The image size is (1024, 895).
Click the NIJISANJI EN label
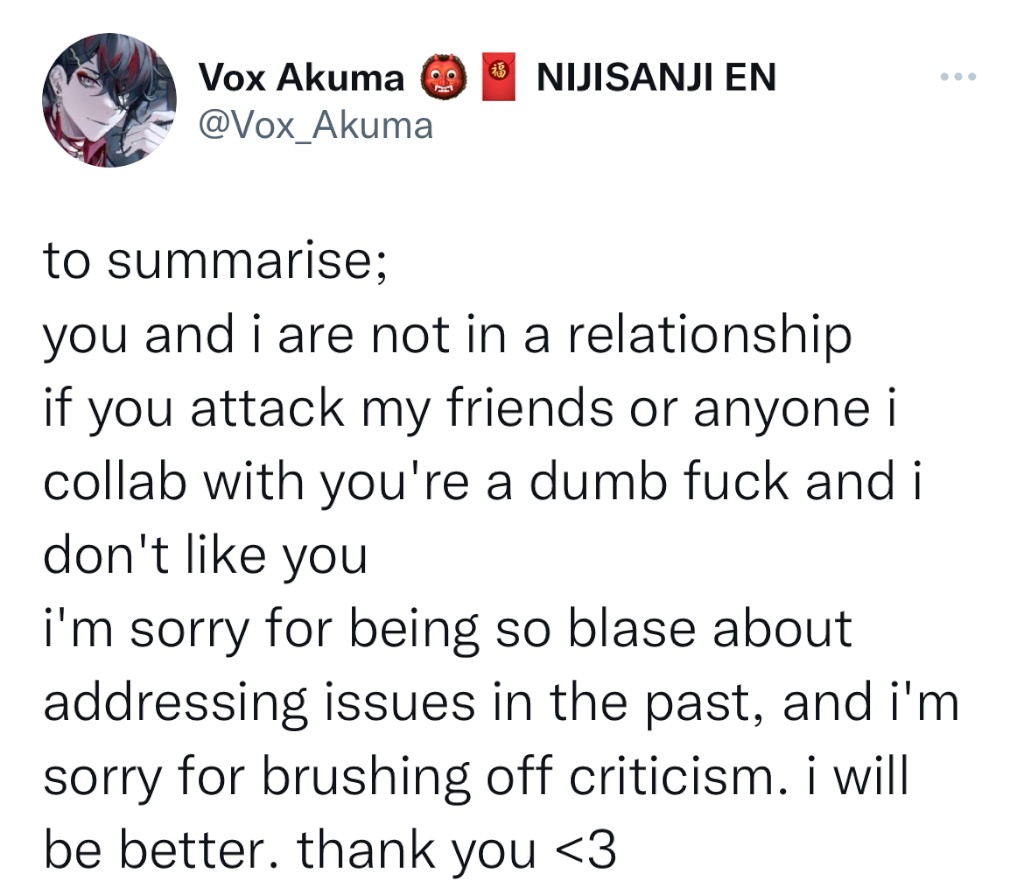[x=656, y=77]
